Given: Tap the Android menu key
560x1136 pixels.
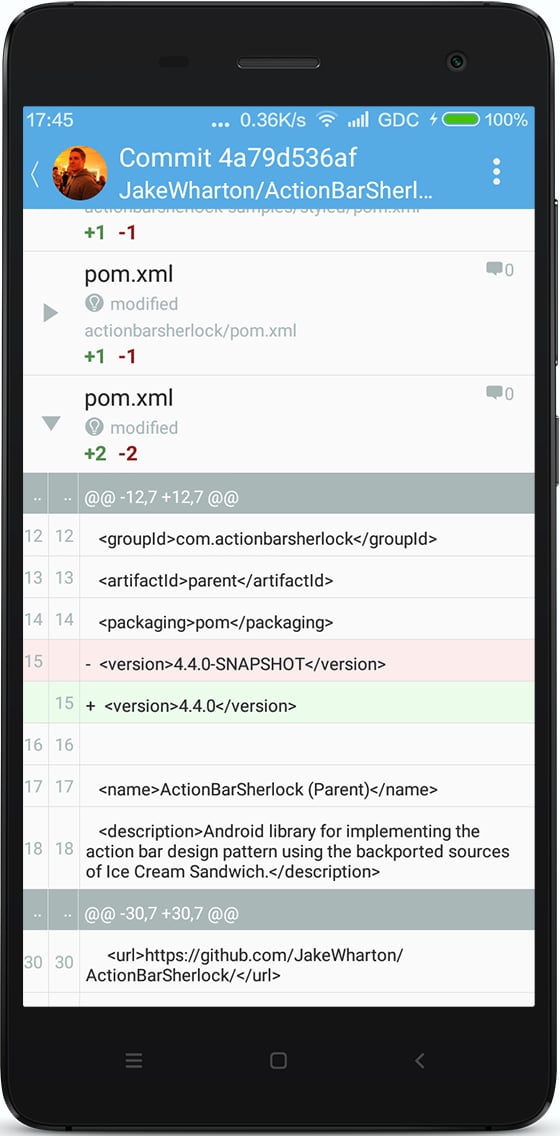Looking at the screenshot, I should [x=134, y=1061].
